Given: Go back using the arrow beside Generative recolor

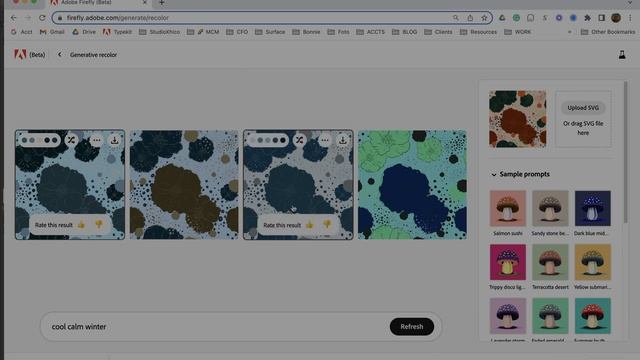Looking at the screenshot, I should click(x=60, y=54).
